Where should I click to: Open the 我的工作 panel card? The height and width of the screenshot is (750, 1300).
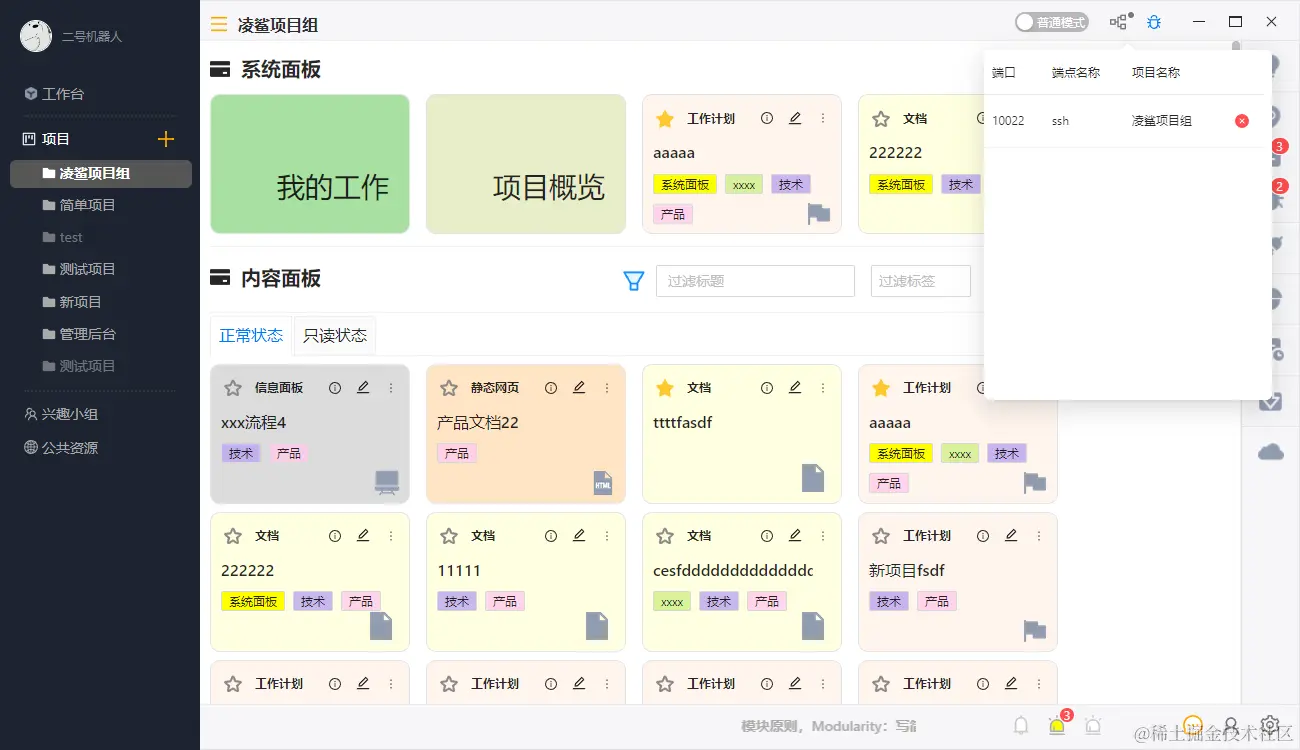pos(310,164)
